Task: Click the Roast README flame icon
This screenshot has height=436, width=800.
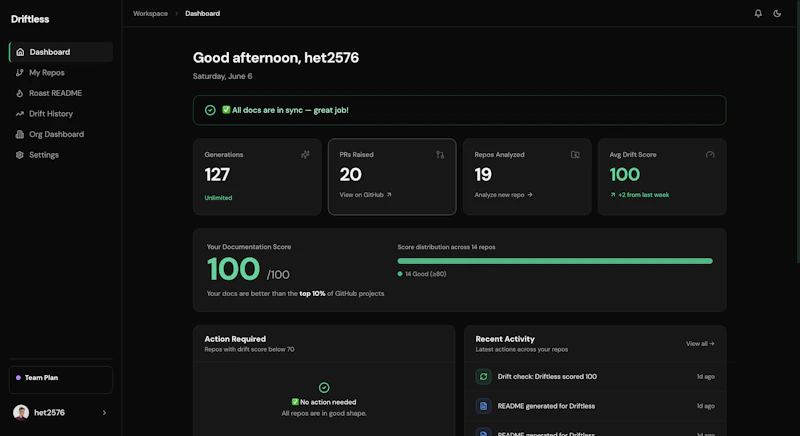Action: [19, 93]
